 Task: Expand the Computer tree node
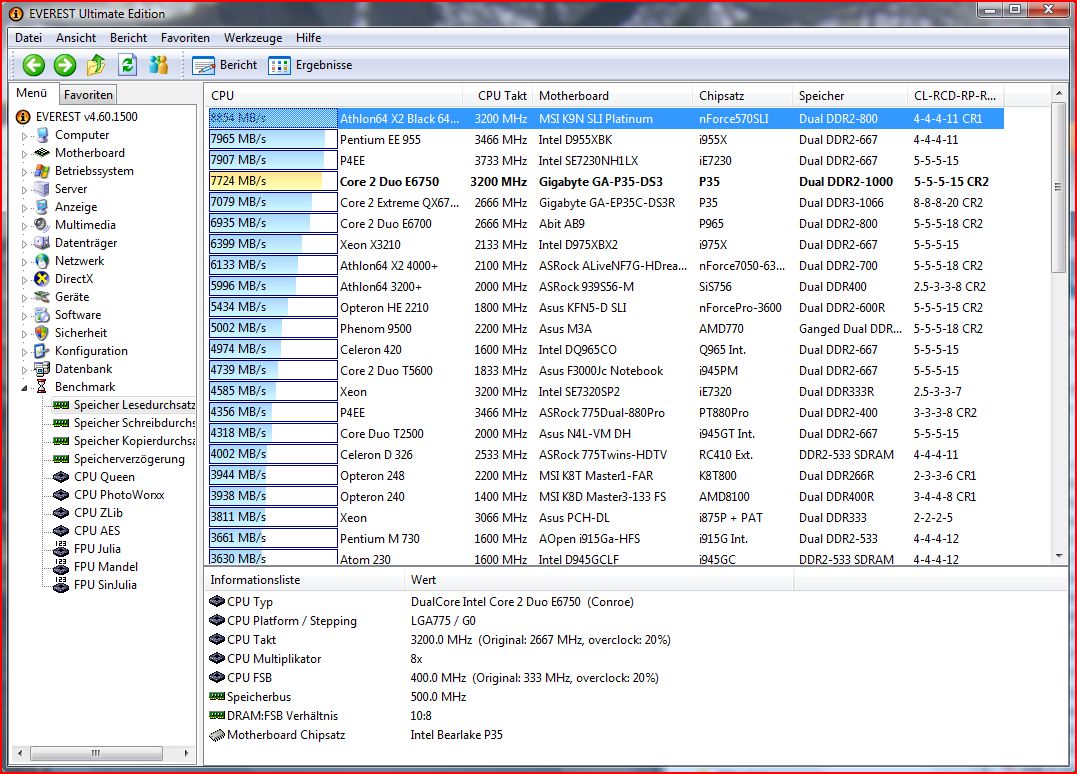point(24,136)
